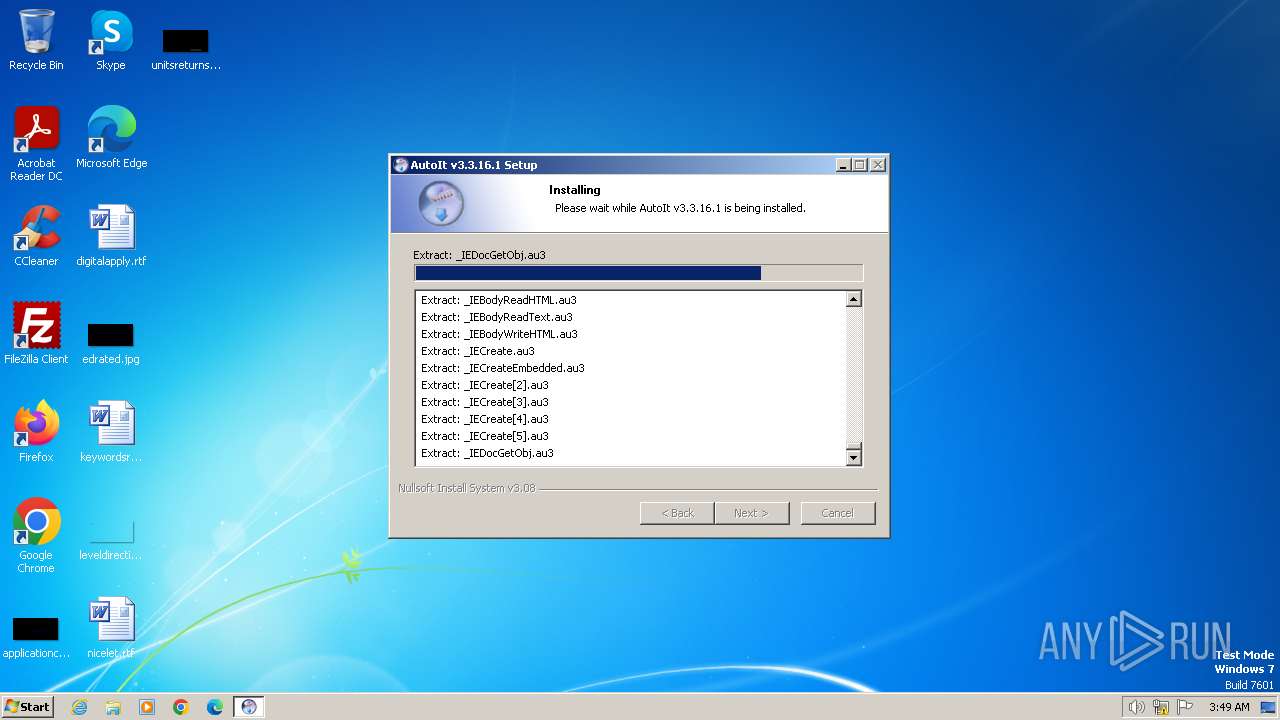Open Windows Media Player taskbar icon
Screen dimensions: 1280x720
coord(147,707)
